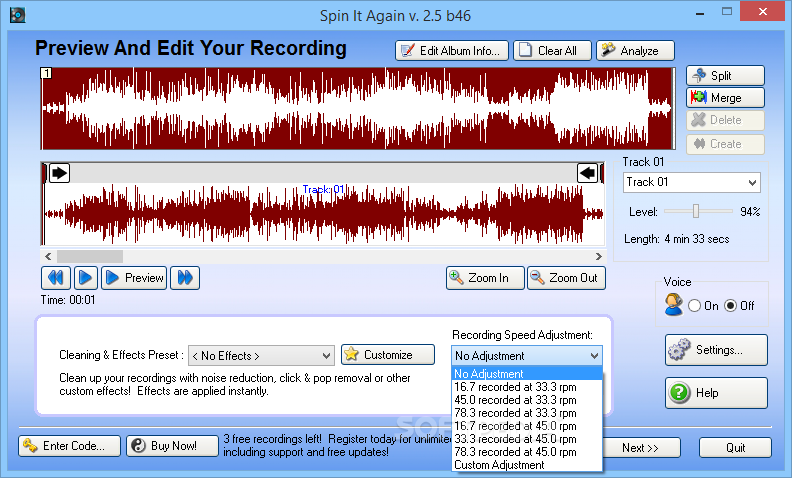
Task: Choose 33.3 recorded at 45.0 rpm
Action: (526, 439)
